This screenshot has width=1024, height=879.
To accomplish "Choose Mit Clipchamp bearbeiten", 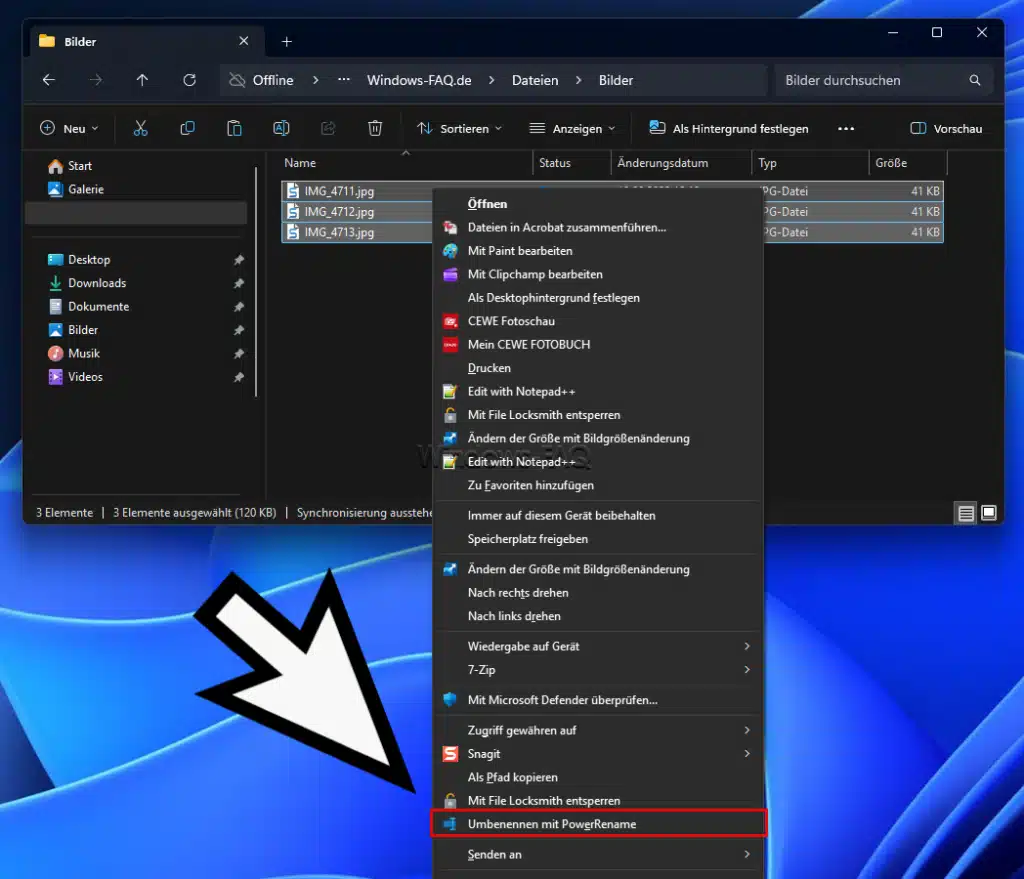I will [x=598, y=274].
